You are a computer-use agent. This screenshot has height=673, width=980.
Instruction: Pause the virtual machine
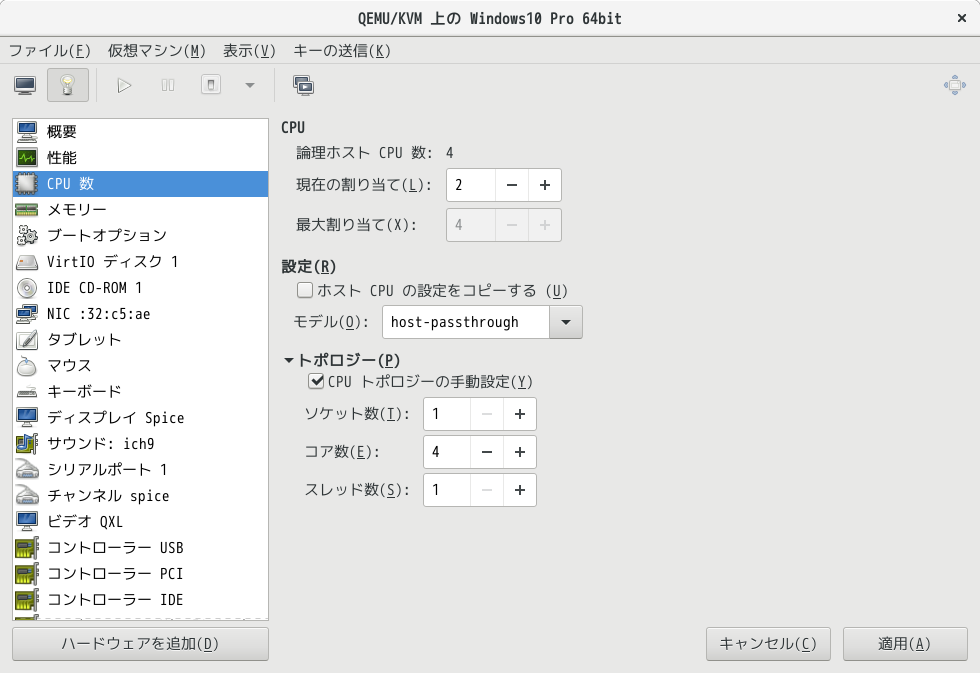click(x=168, y=85)
